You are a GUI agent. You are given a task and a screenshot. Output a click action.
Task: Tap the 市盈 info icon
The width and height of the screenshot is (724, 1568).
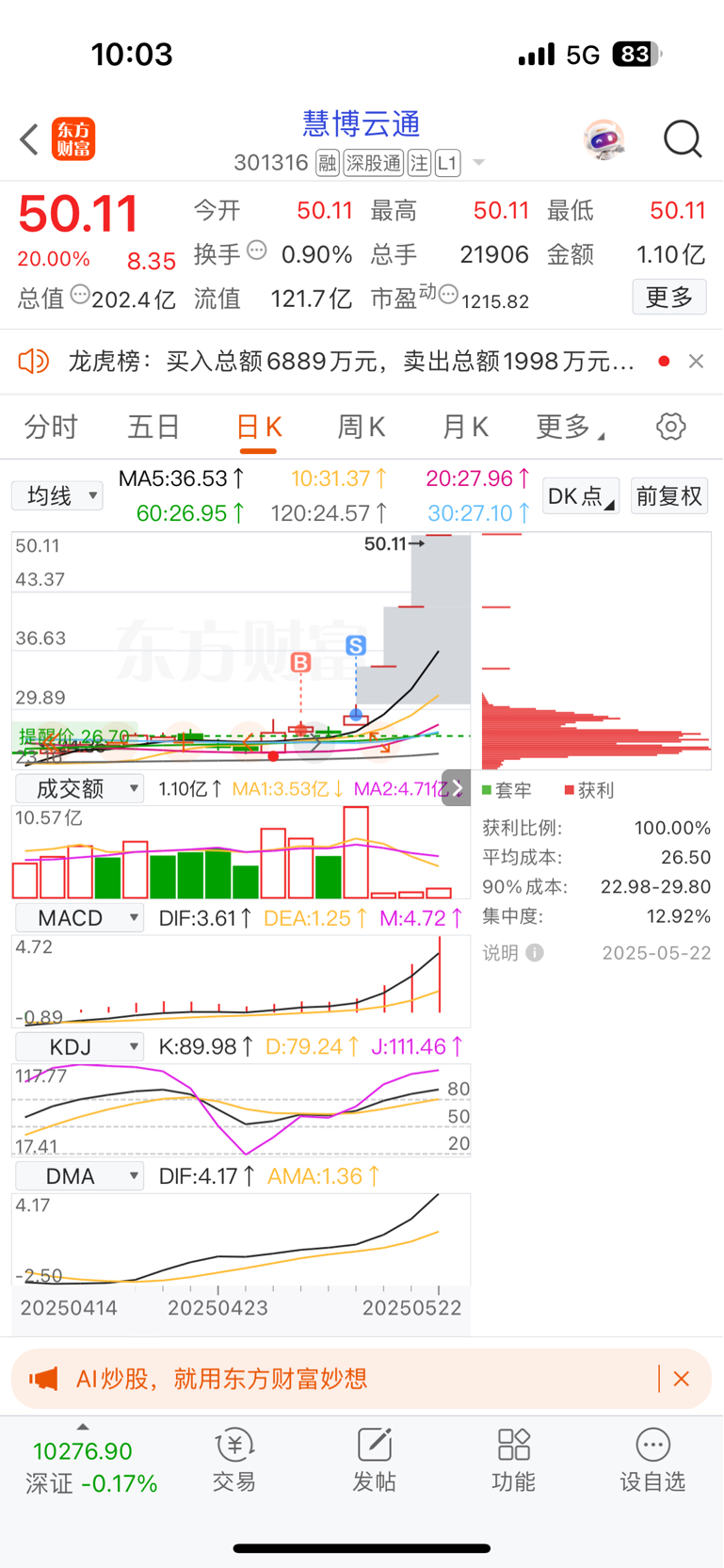coord(448,295)
